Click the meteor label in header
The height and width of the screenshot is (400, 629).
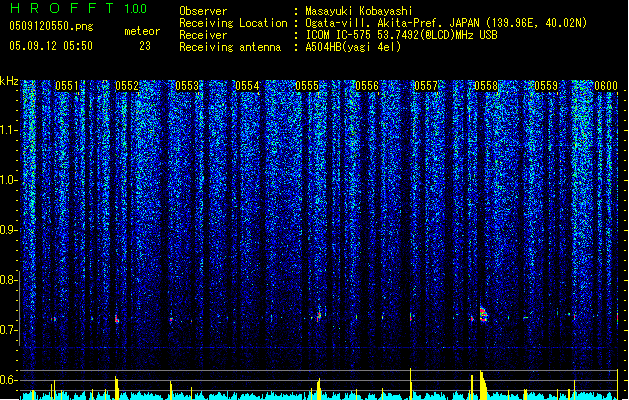pos(142,31)
